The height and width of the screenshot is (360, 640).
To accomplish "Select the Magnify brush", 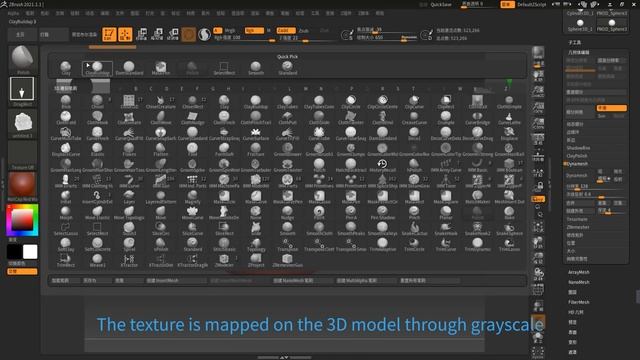I will tap(192, 197).
